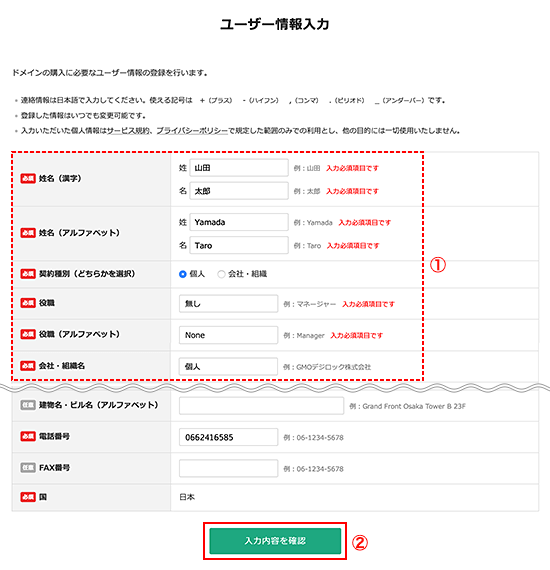550x570 pixels.
Task: Click the gray 任意 badge beside 建物名・ビル名
Action: 28,405
